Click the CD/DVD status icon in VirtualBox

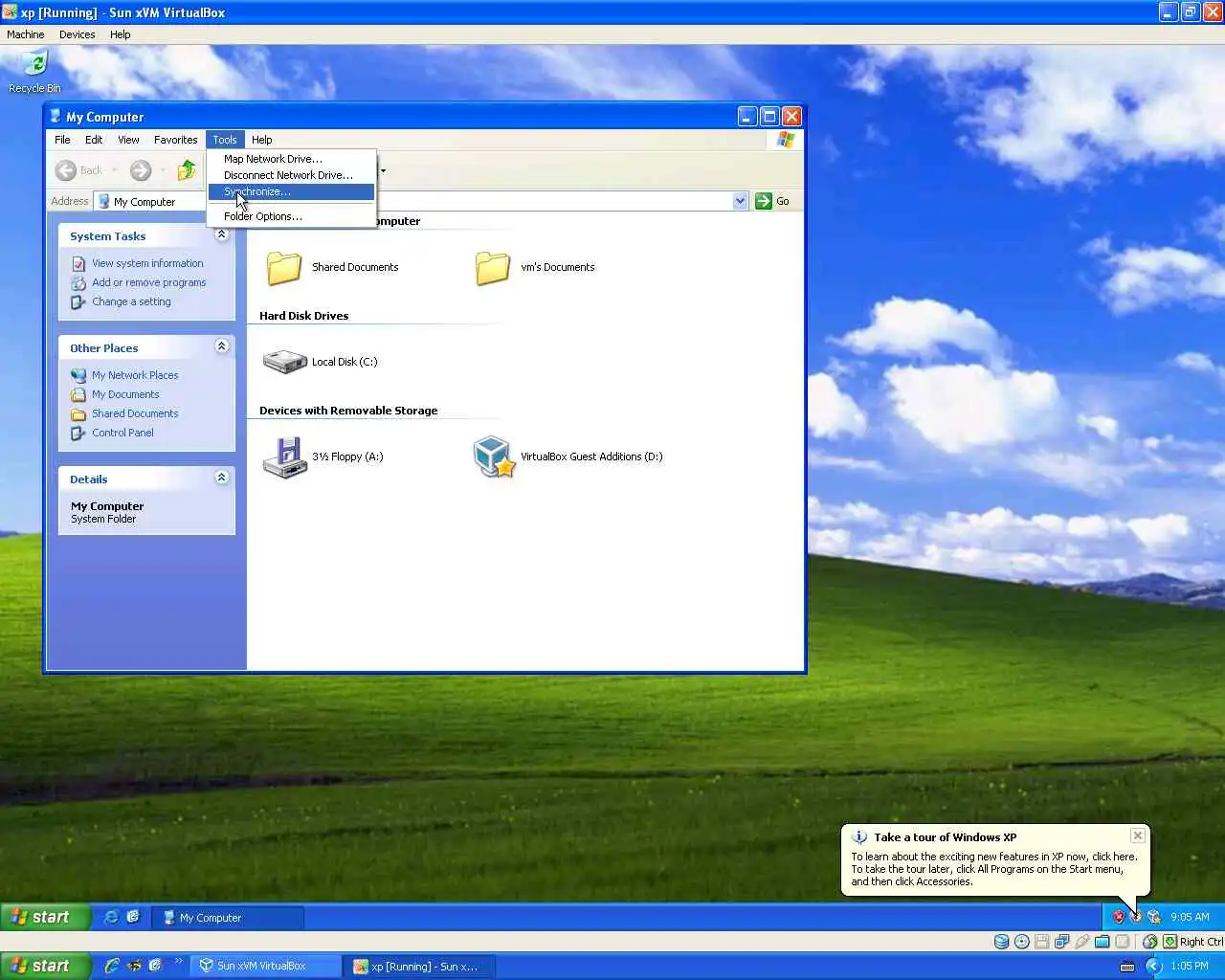(x=1022, y=942)
